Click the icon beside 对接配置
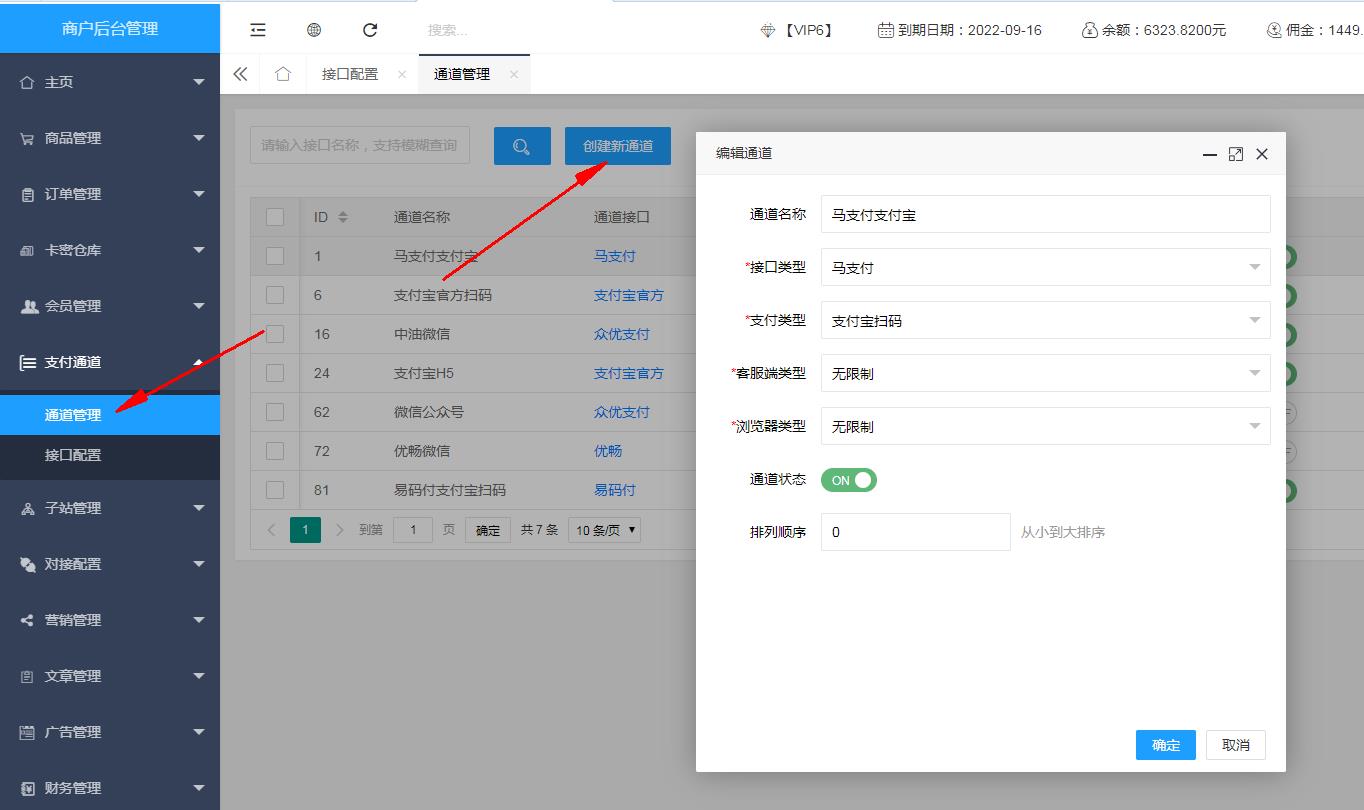The width and height of the screenshot is (1364, 810). click(27, 564)
